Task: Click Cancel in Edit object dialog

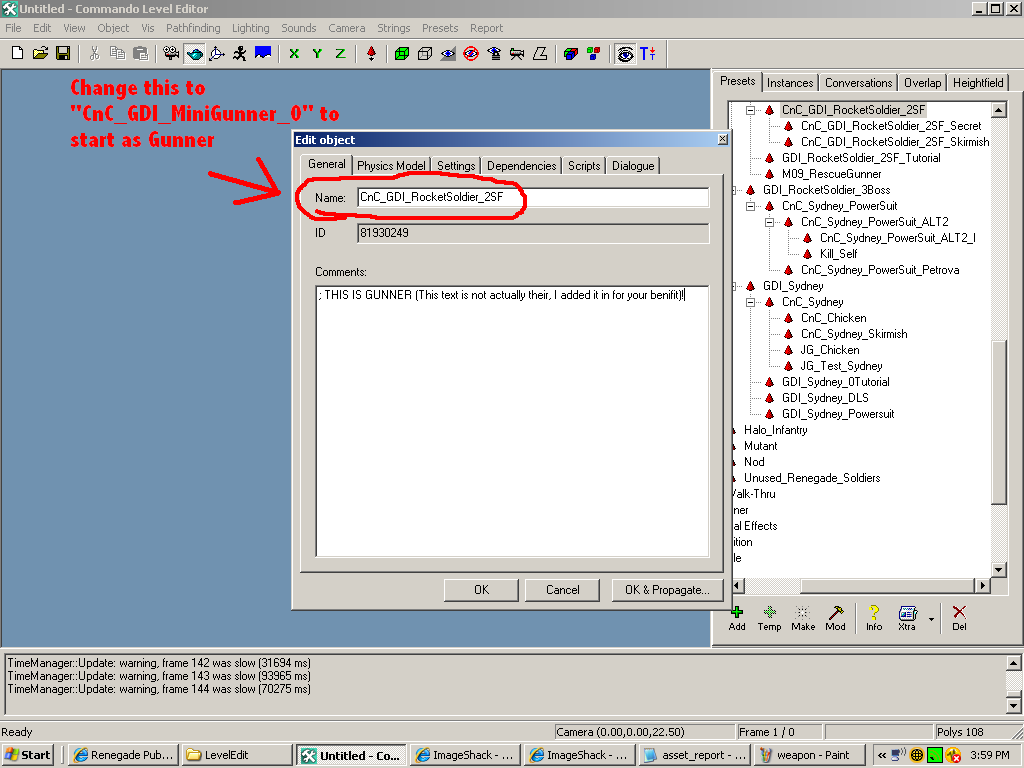Action: pyautogui.click(x=562, y=590)
